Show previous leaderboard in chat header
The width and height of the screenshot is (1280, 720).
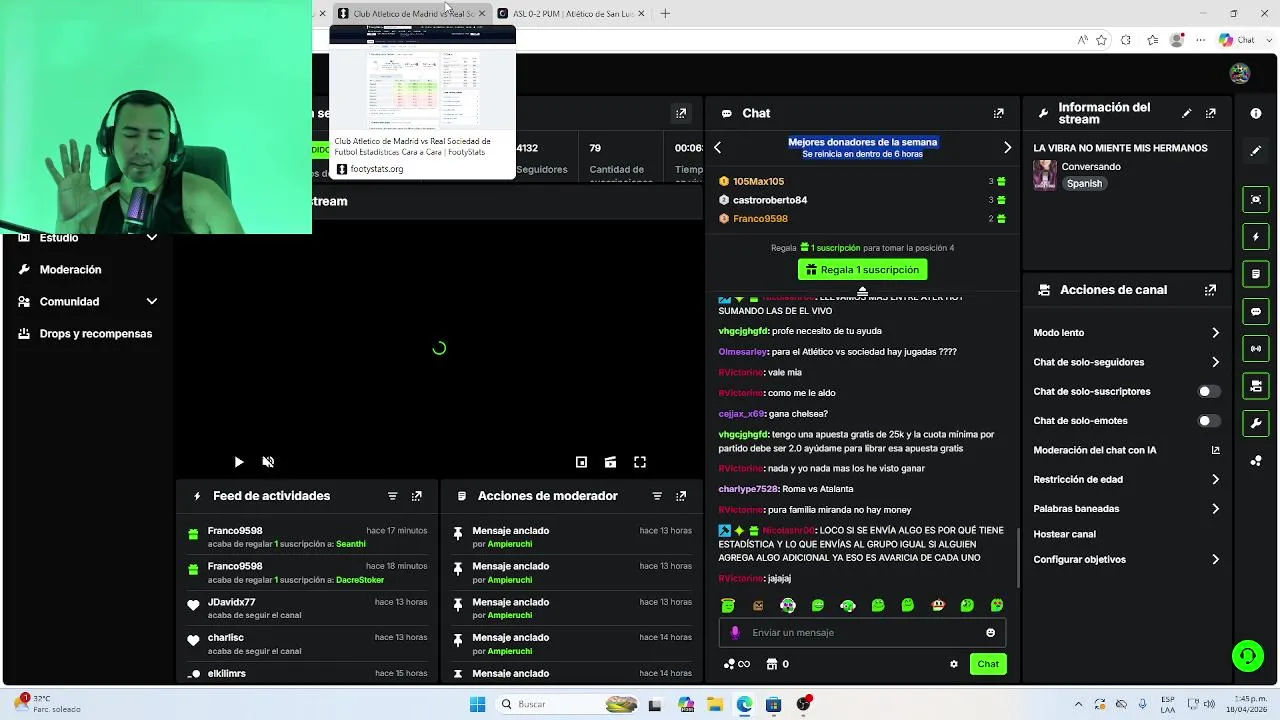tap(717, 147)
